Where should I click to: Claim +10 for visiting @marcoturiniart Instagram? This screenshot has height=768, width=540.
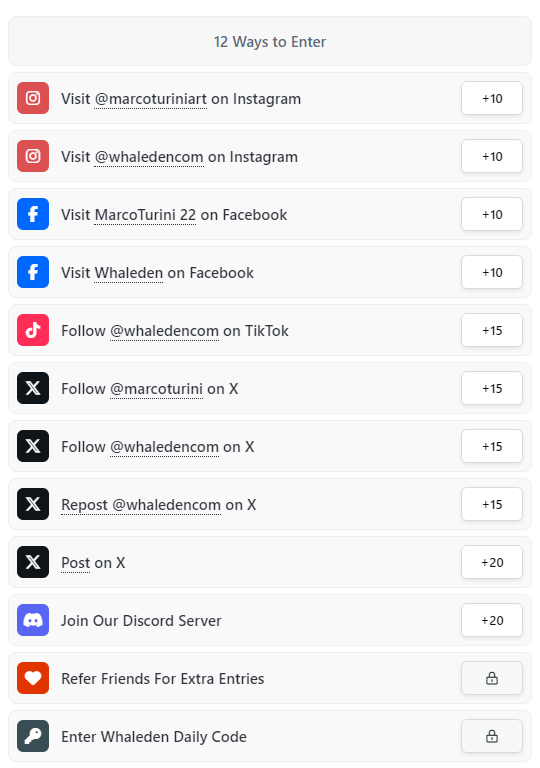(x=491, y=98)
